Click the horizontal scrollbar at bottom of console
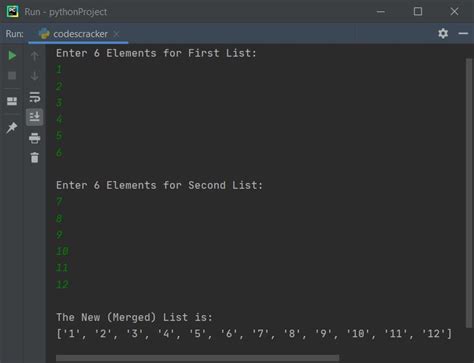 coord(198,358)
